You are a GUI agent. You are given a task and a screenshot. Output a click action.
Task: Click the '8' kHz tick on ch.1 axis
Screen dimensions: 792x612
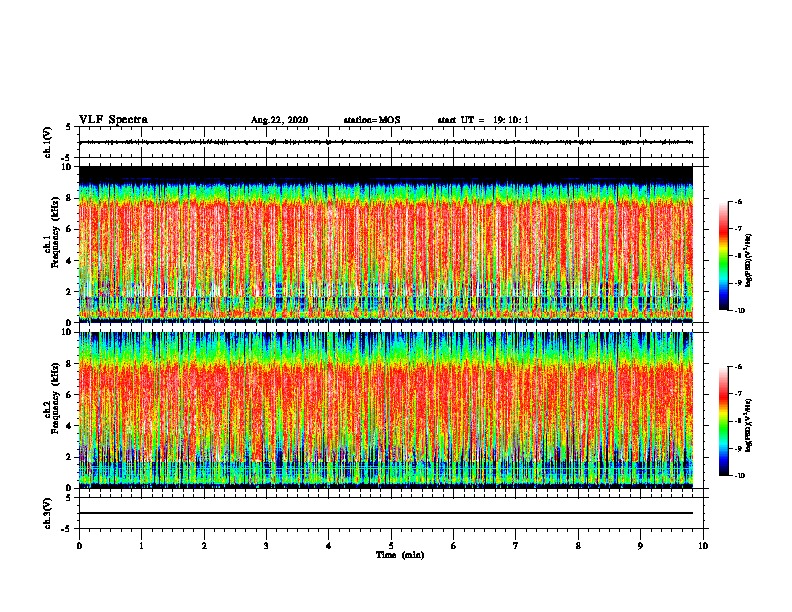coord(70,198)
